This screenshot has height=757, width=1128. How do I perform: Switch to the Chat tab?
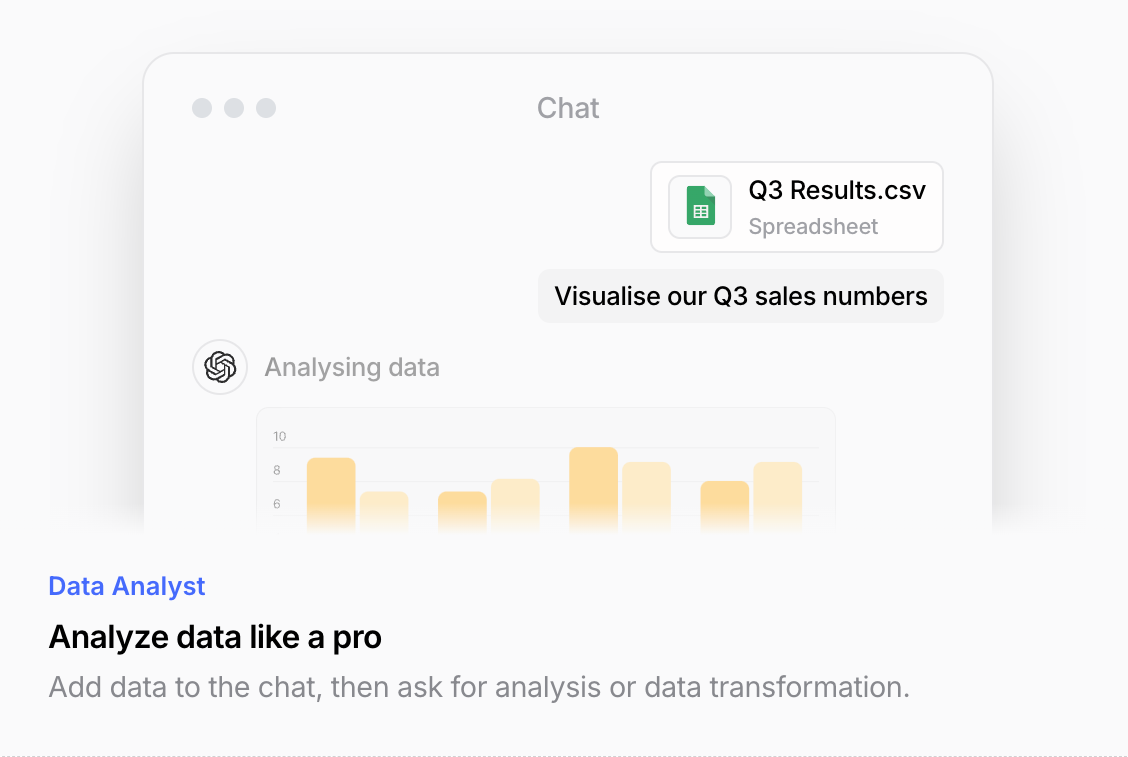click(x=568, y=108)
